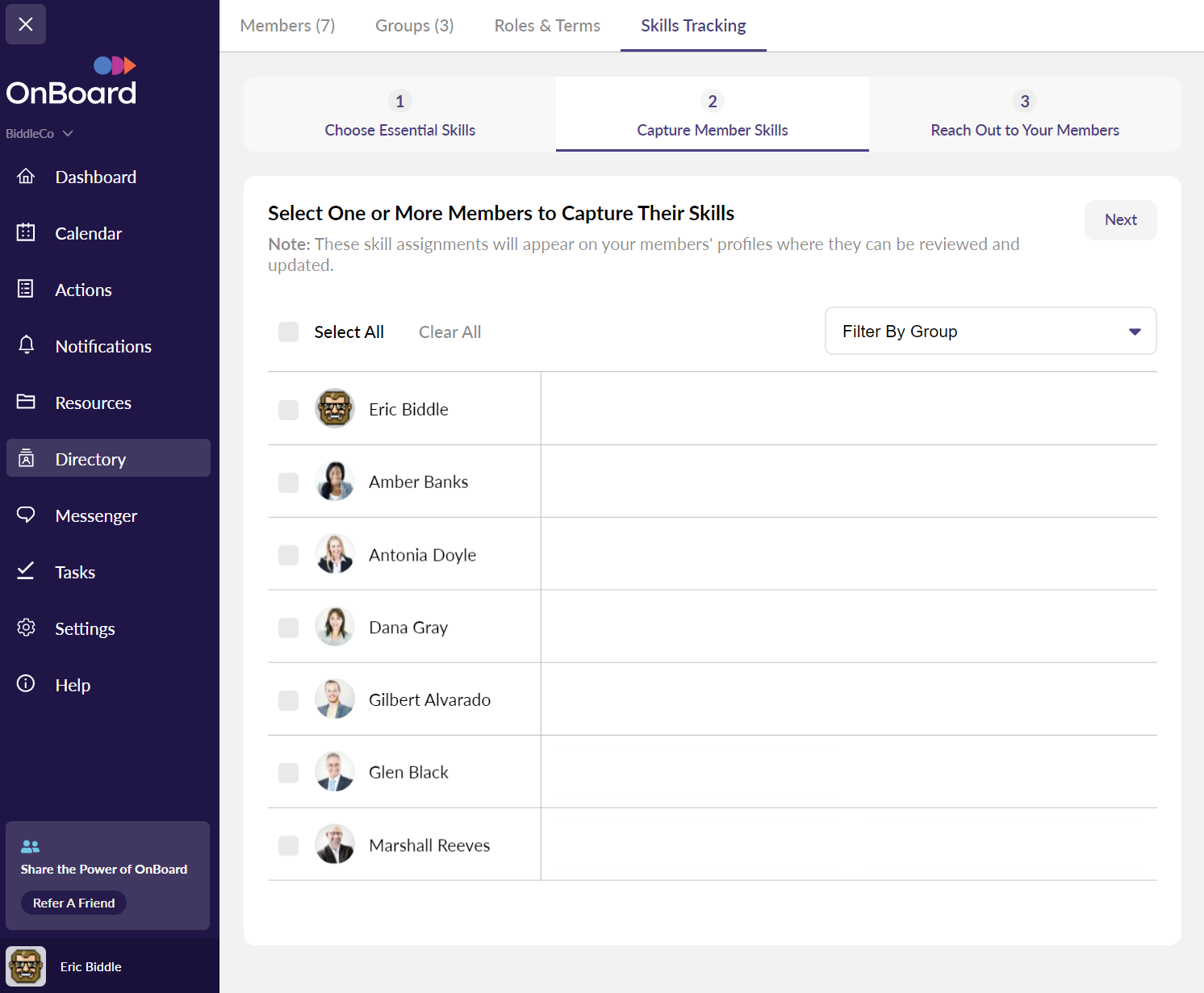
Task: Click the Tasks checkmark icon
Action: pos(26,571)
